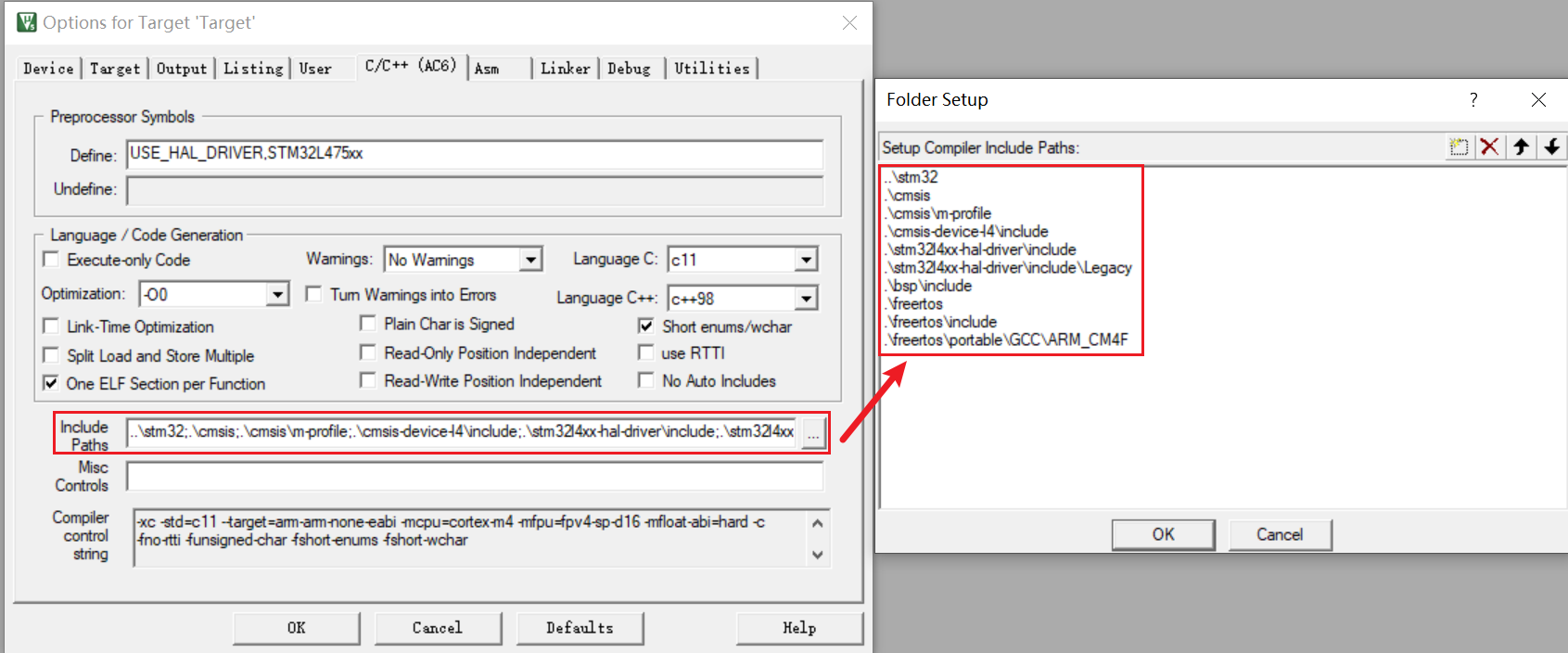Select the C/C++ (AC6) tab
The width and height of the screenshot is (1568, 653).
coord(411,66)
